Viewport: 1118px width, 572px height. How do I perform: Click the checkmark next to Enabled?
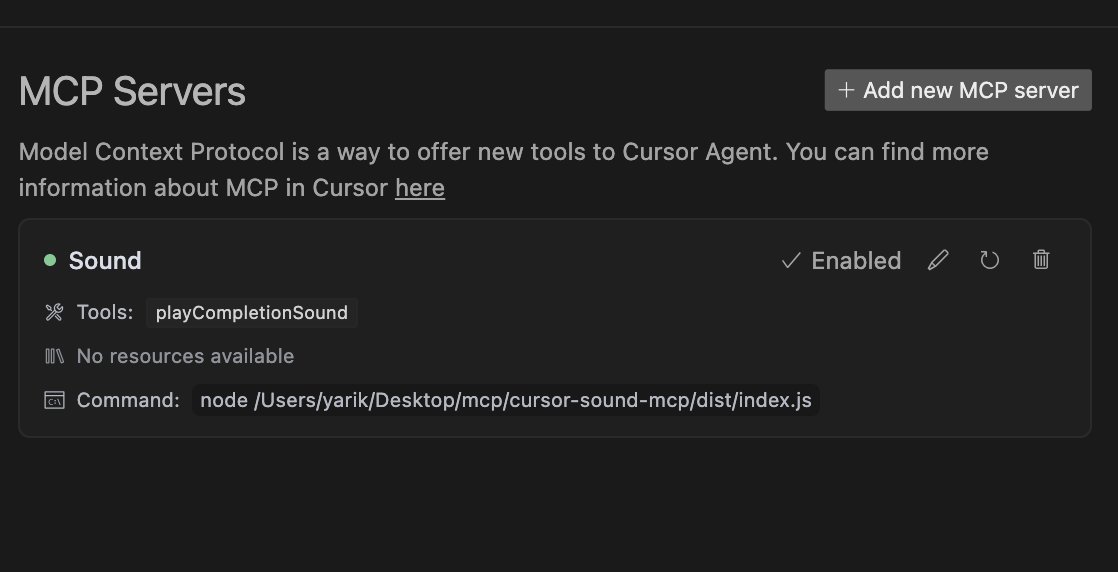point(791,260)
